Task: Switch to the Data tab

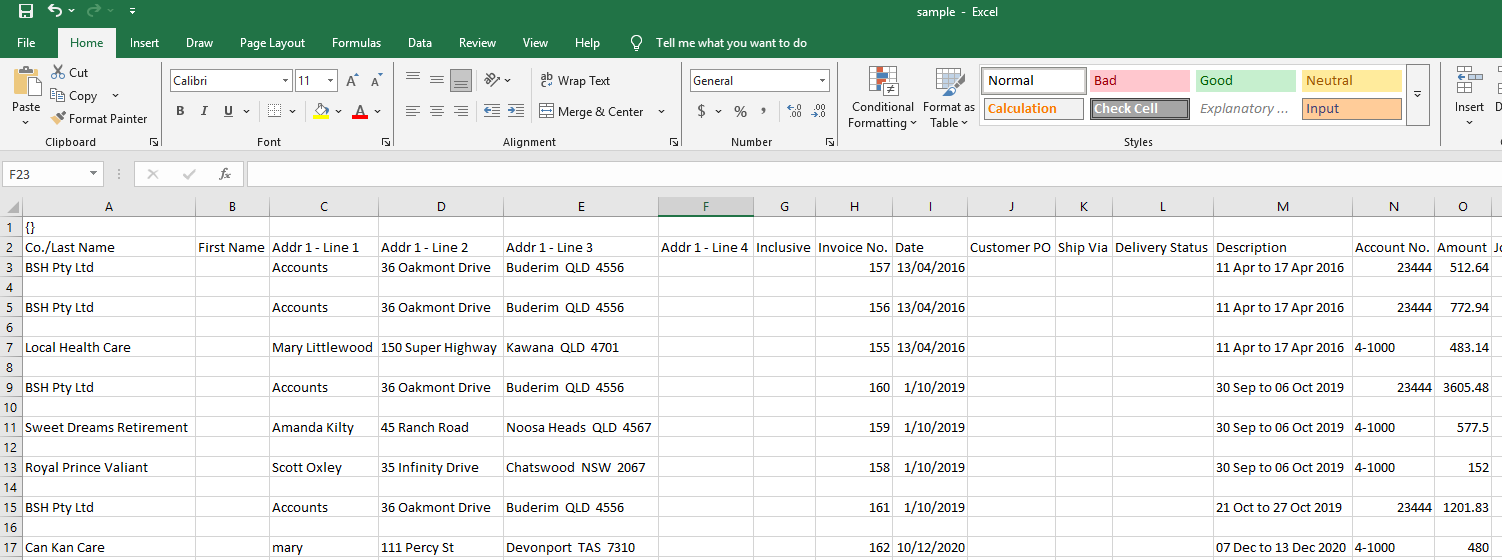Action: coord(420,43)
